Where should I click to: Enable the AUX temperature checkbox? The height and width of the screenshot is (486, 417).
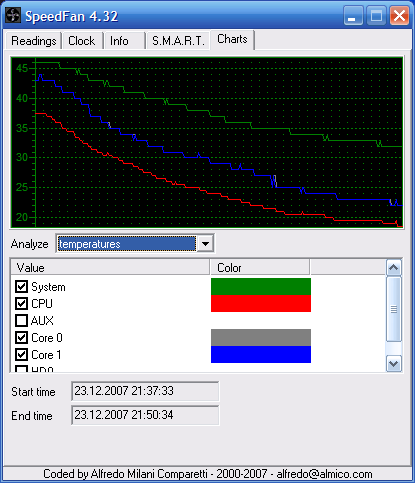tap(22, 320)
